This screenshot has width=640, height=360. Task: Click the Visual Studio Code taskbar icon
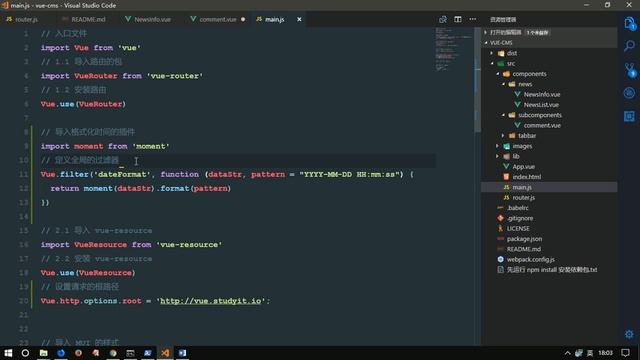165,353
